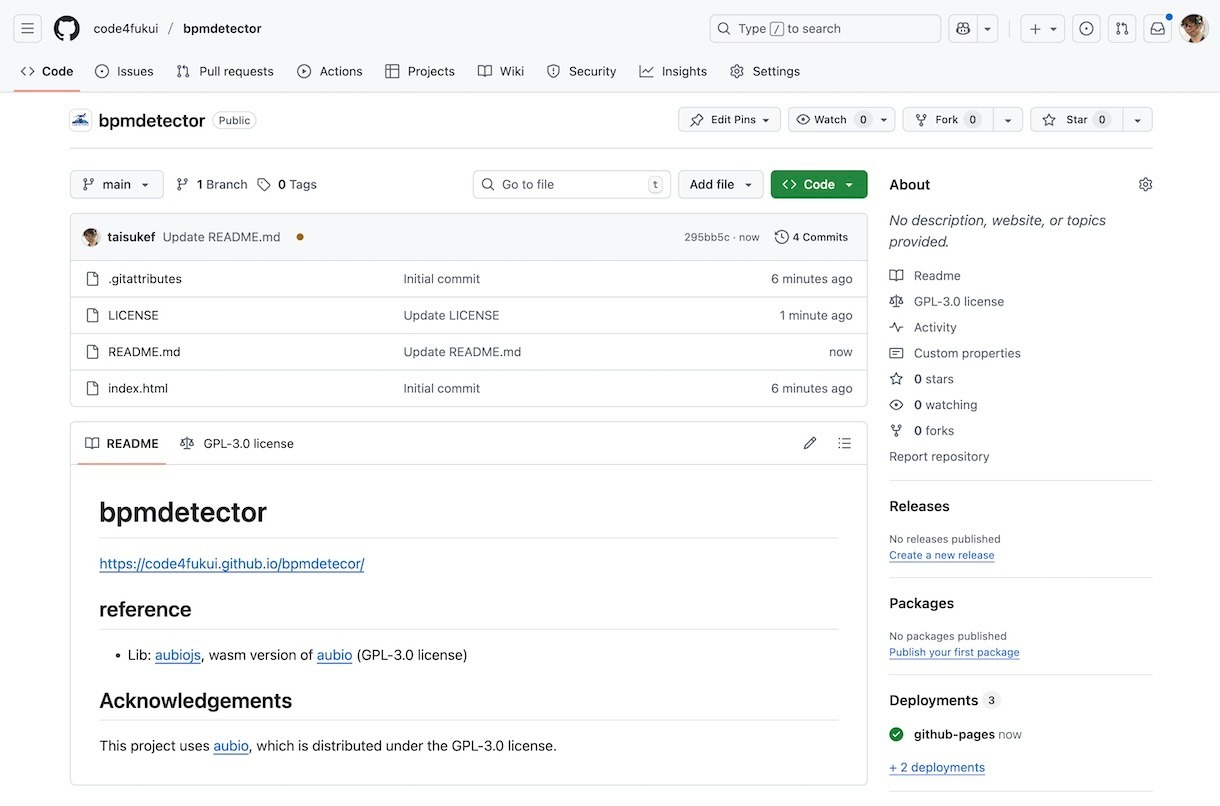This screenshot has width=1220, height=806.
Task: Open the repository Settings tab
Action: pos(765,71)
